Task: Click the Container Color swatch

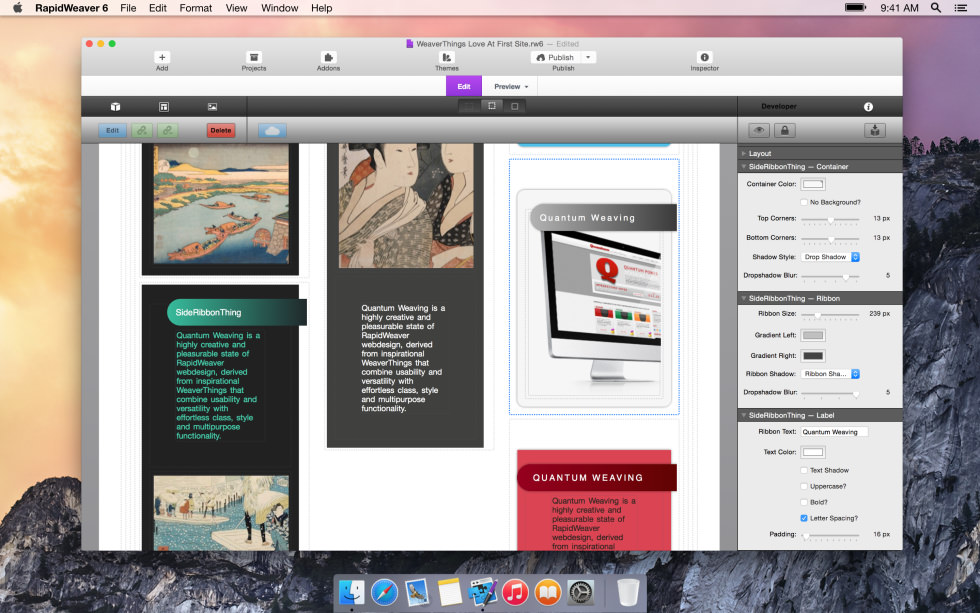Action: pyautogui.click(x=813, y=184)
